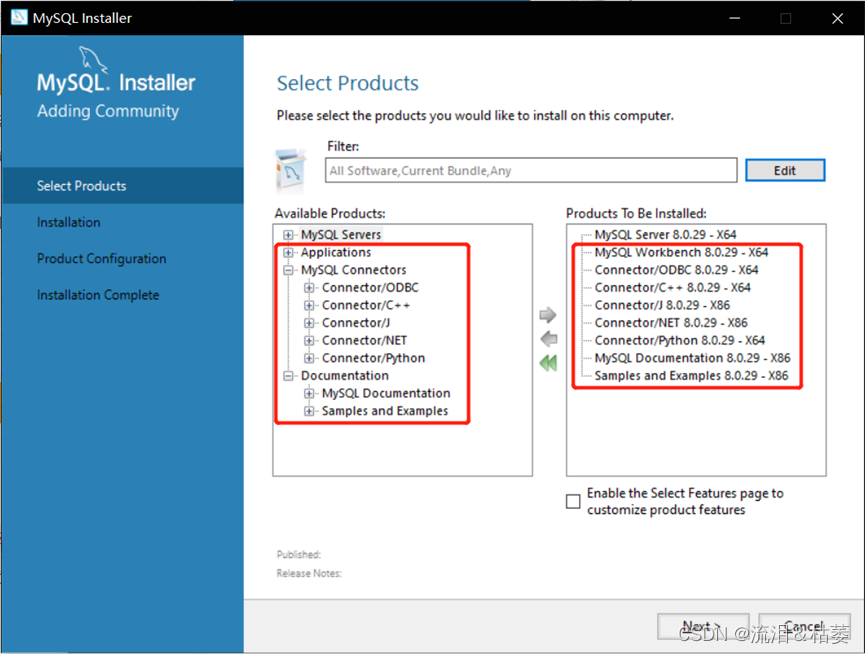Open Installation Complete step in sidebar

point(98,295)
